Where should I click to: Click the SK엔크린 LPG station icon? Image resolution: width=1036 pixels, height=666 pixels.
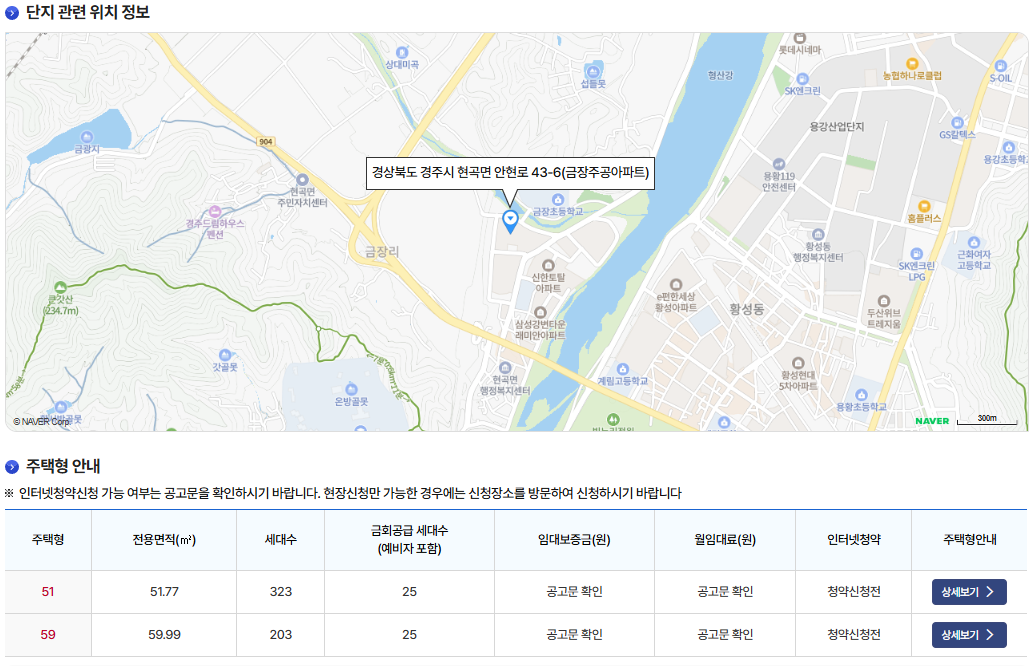(x=916, y=254)
